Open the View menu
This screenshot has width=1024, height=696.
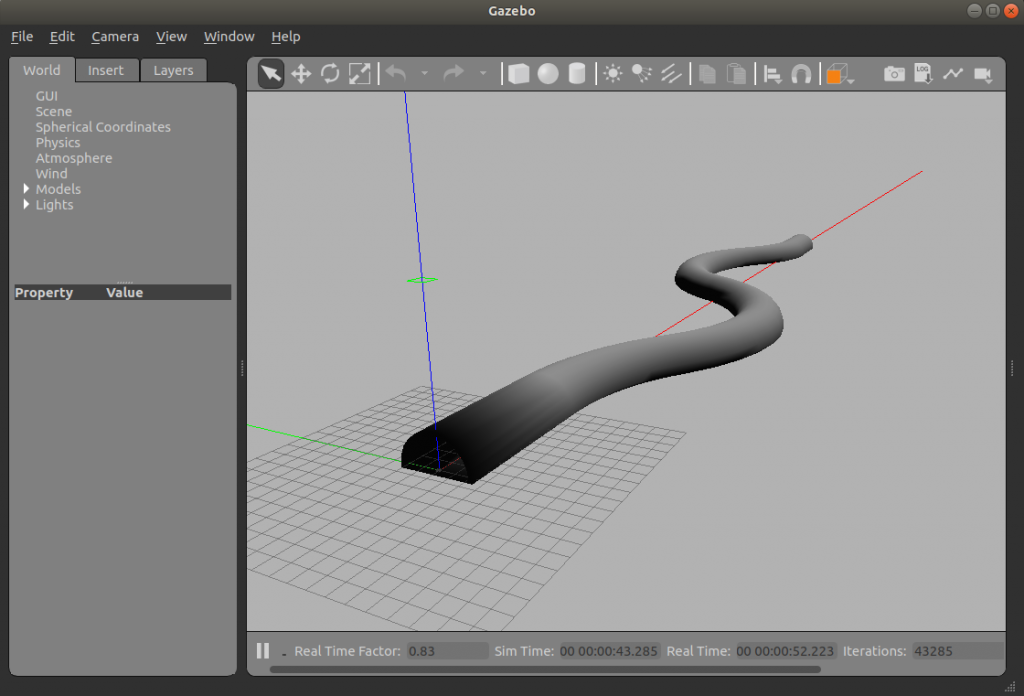point(171,37)
